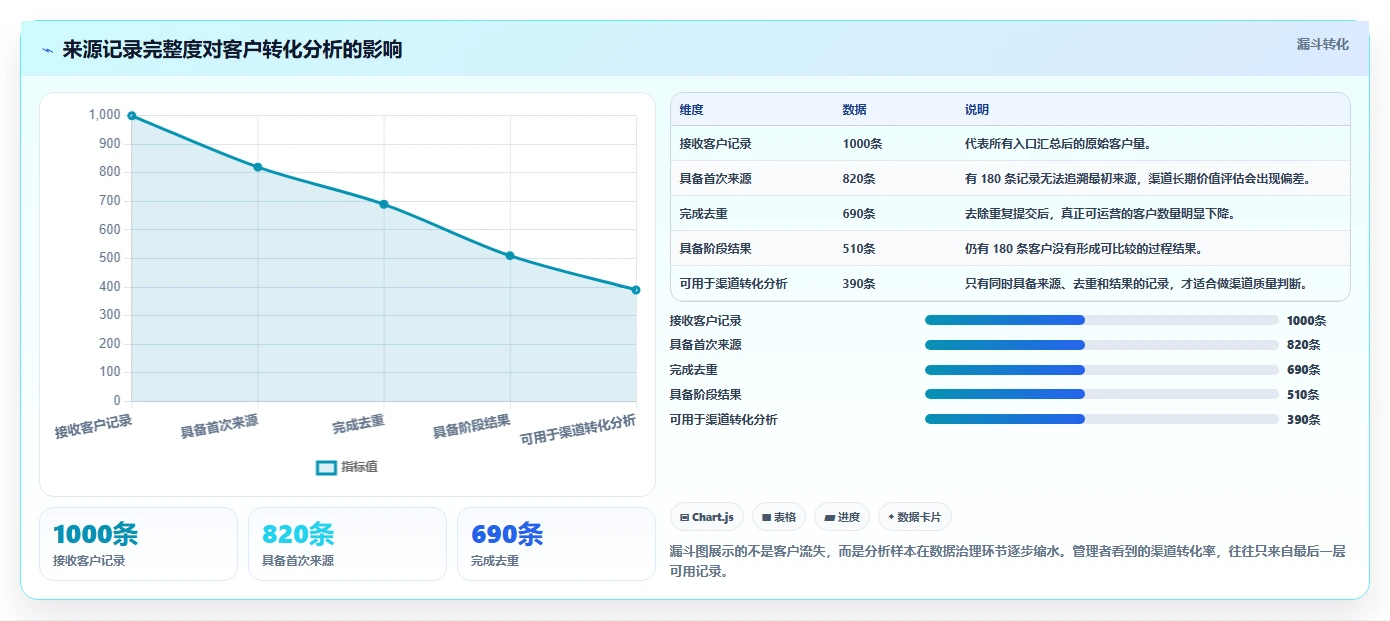
Task: Click the 510条 table data cell
Action: point(859,249)
